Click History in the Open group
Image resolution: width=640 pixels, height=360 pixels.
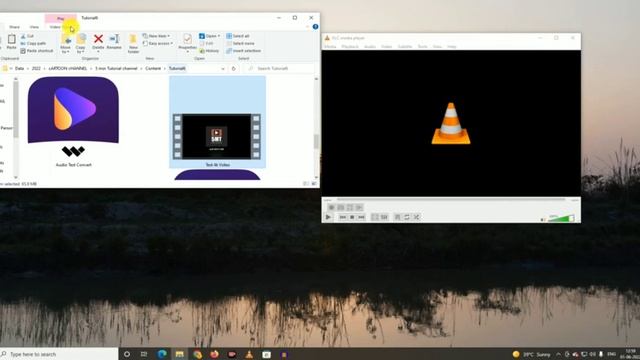(209, 51)
